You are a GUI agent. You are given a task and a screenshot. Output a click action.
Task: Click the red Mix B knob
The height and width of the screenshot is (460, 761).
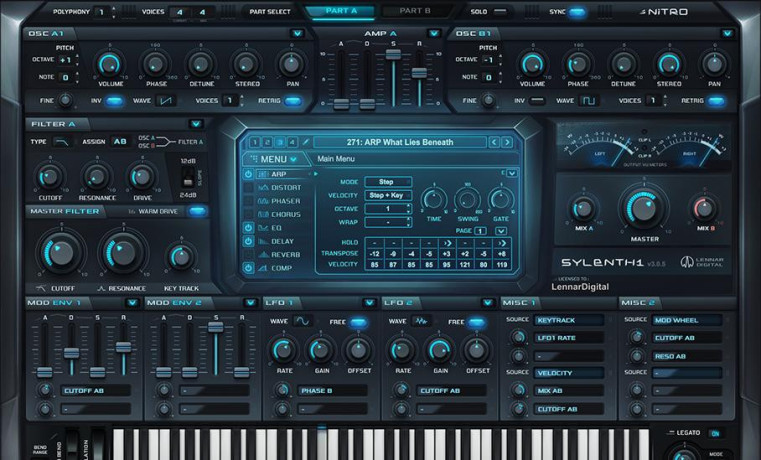705,209
